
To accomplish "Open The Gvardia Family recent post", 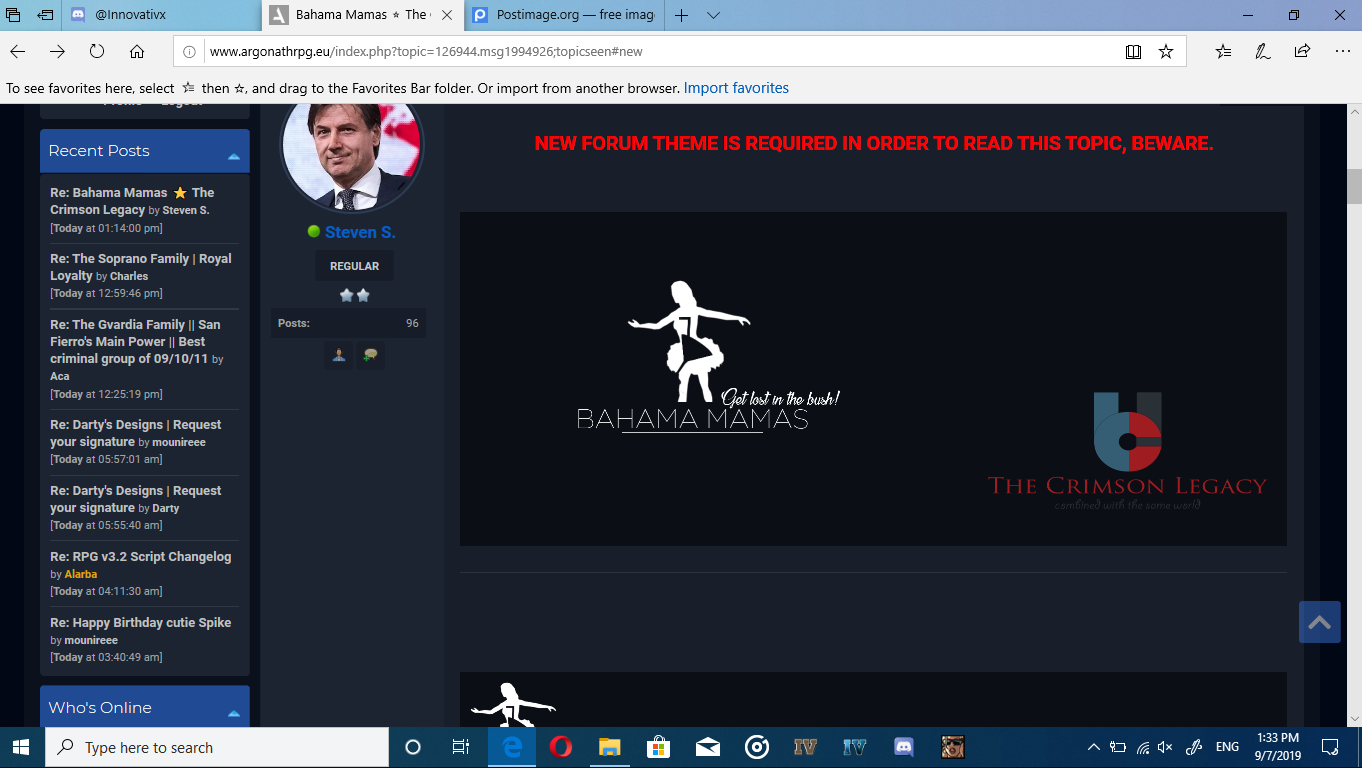I will [135, 341].
